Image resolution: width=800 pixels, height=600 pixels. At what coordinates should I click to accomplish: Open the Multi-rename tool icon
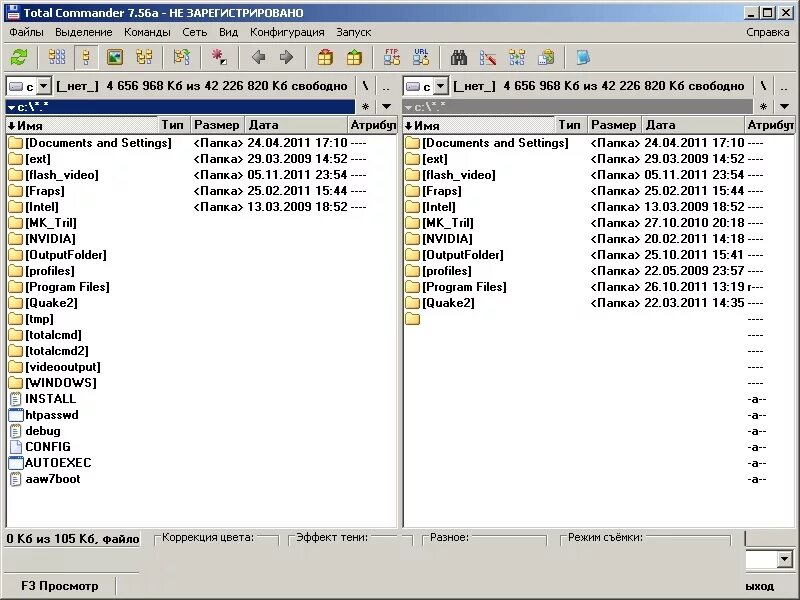(488, 57)
